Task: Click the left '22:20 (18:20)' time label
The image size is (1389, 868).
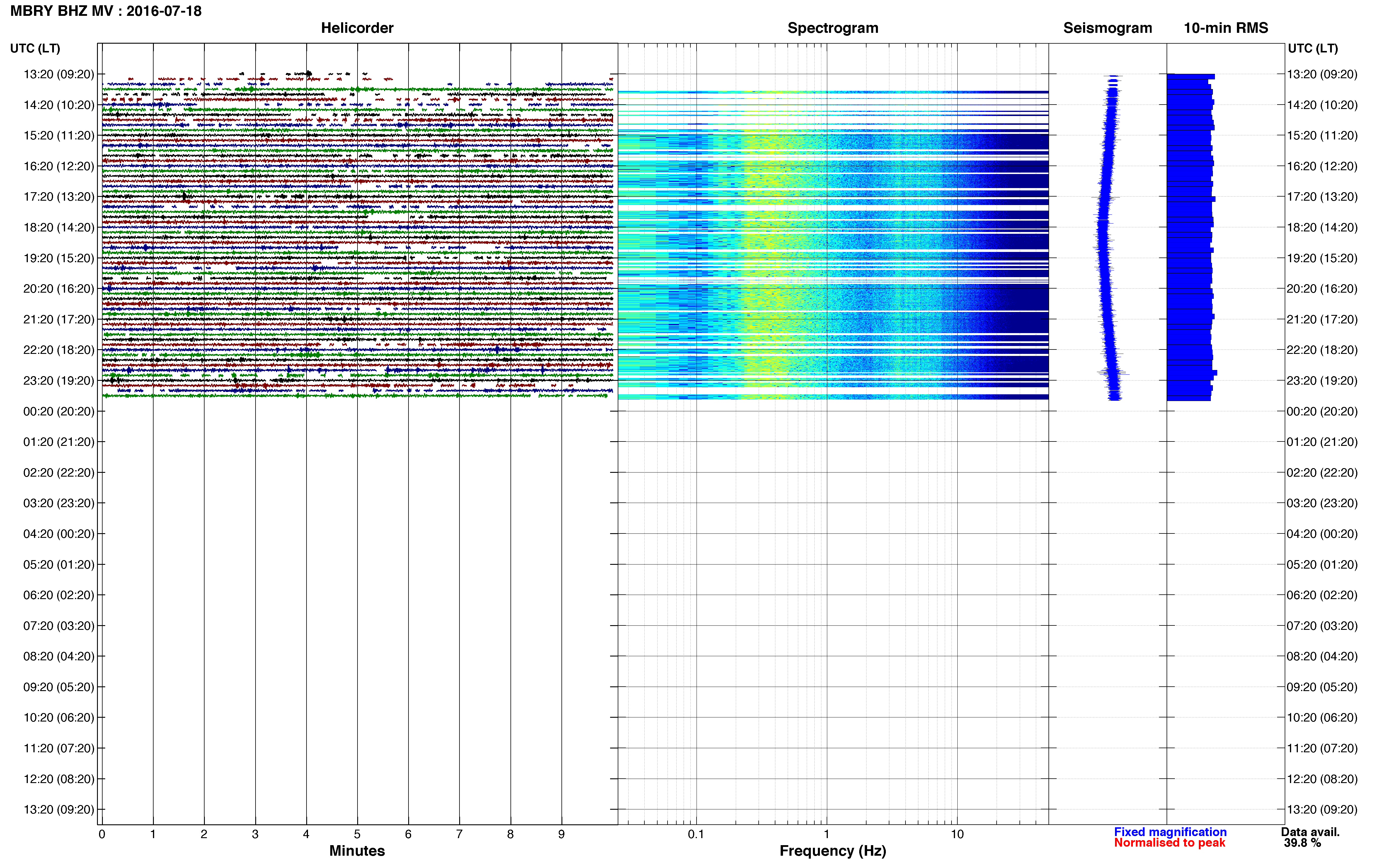Action: point(59,350)
